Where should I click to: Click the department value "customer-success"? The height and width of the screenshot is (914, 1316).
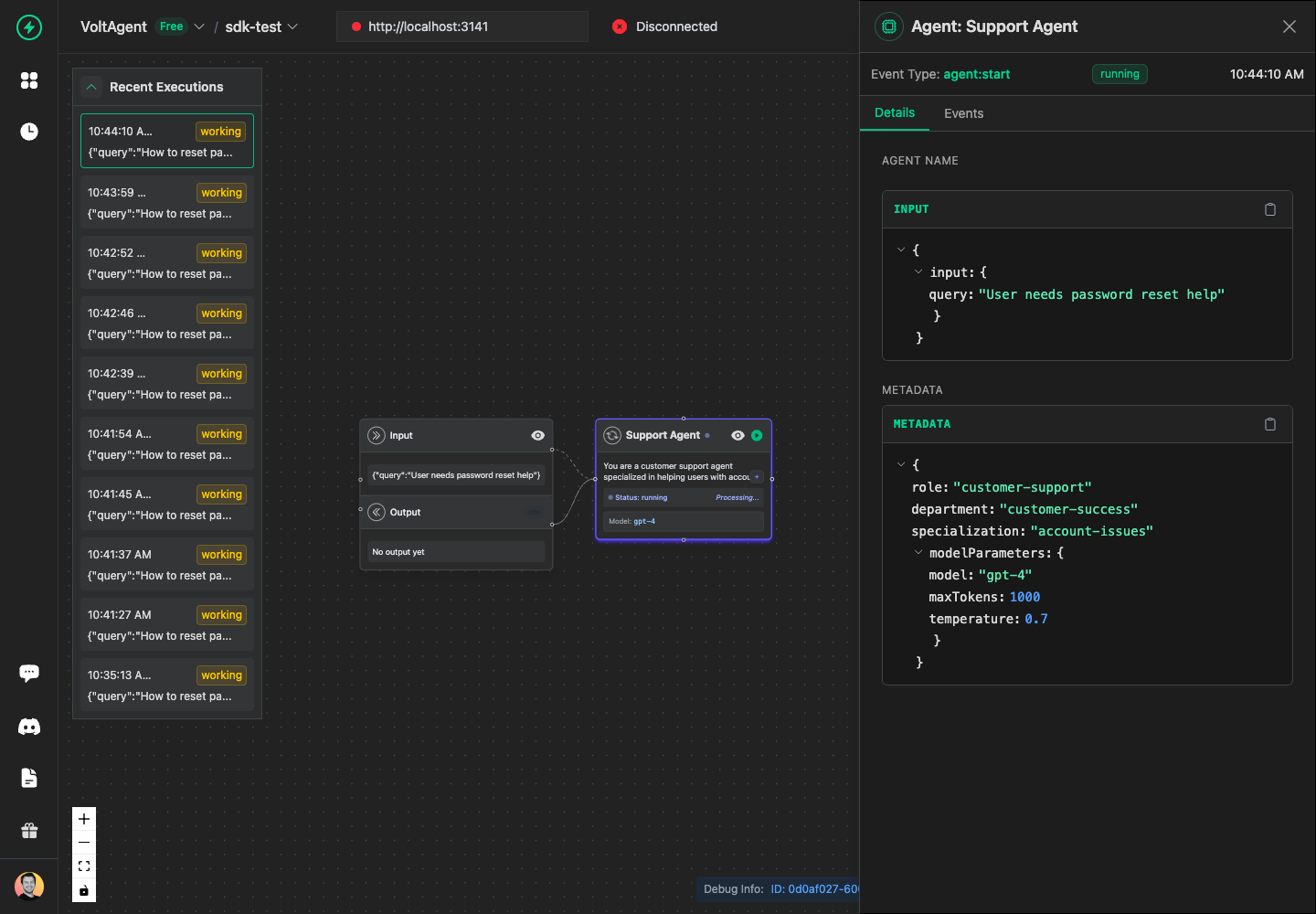pyautogui.click(x=1068, y=509)
